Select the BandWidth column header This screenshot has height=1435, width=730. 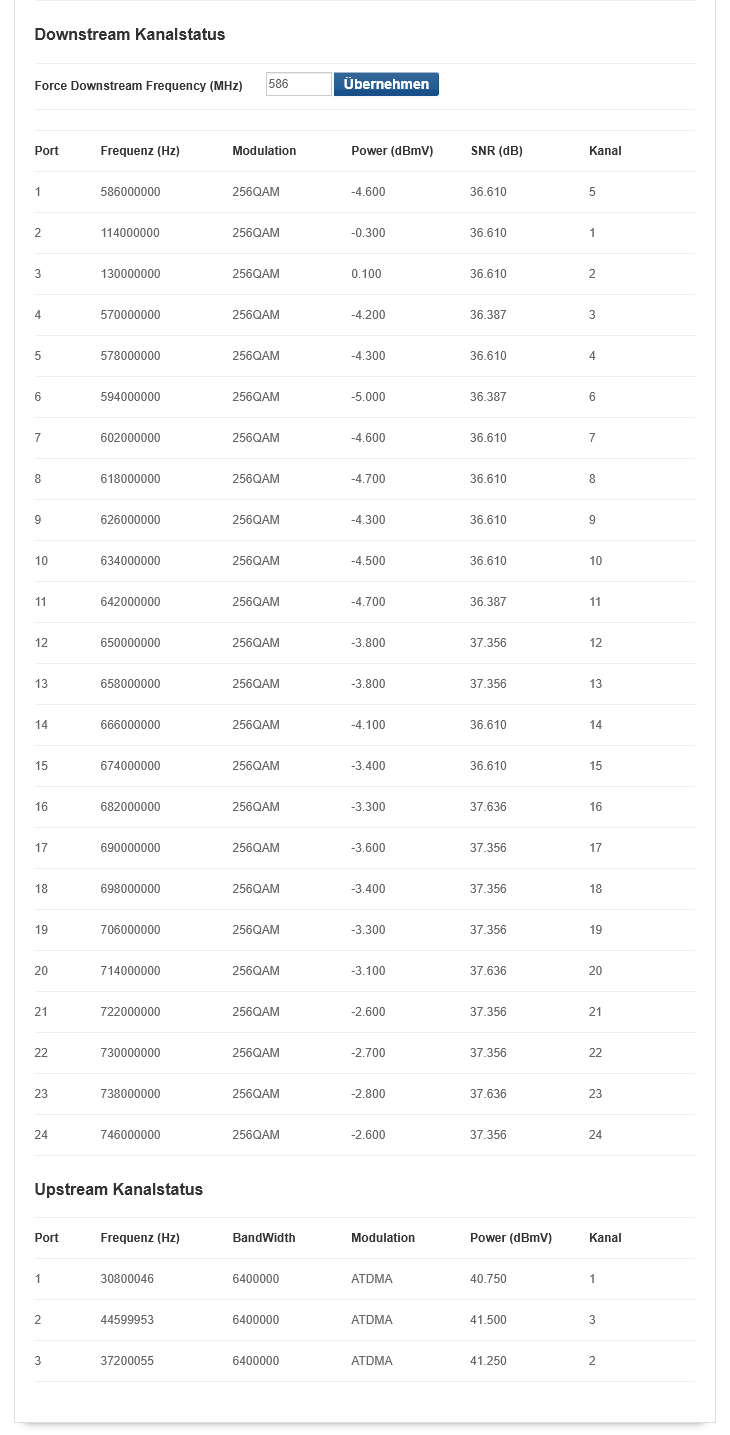(x=264, y=1238)
